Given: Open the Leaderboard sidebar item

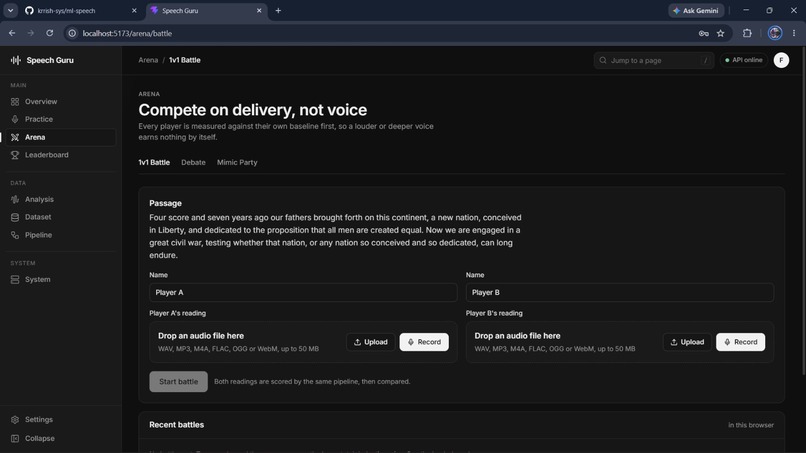Looking at the screenshot, I should (61, 155).
